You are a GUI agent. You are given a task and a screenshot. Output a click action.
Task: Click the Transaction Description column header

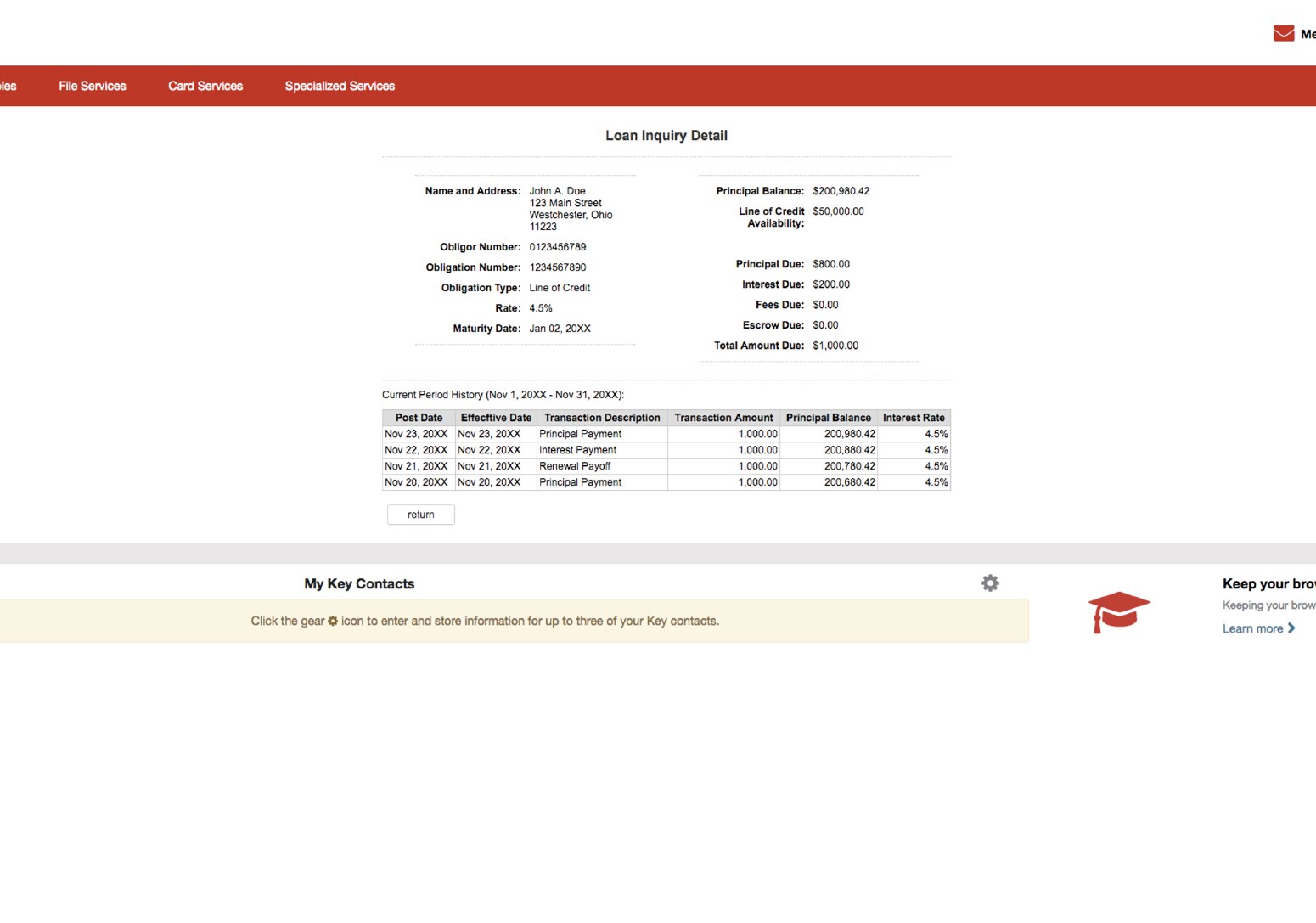602,417
